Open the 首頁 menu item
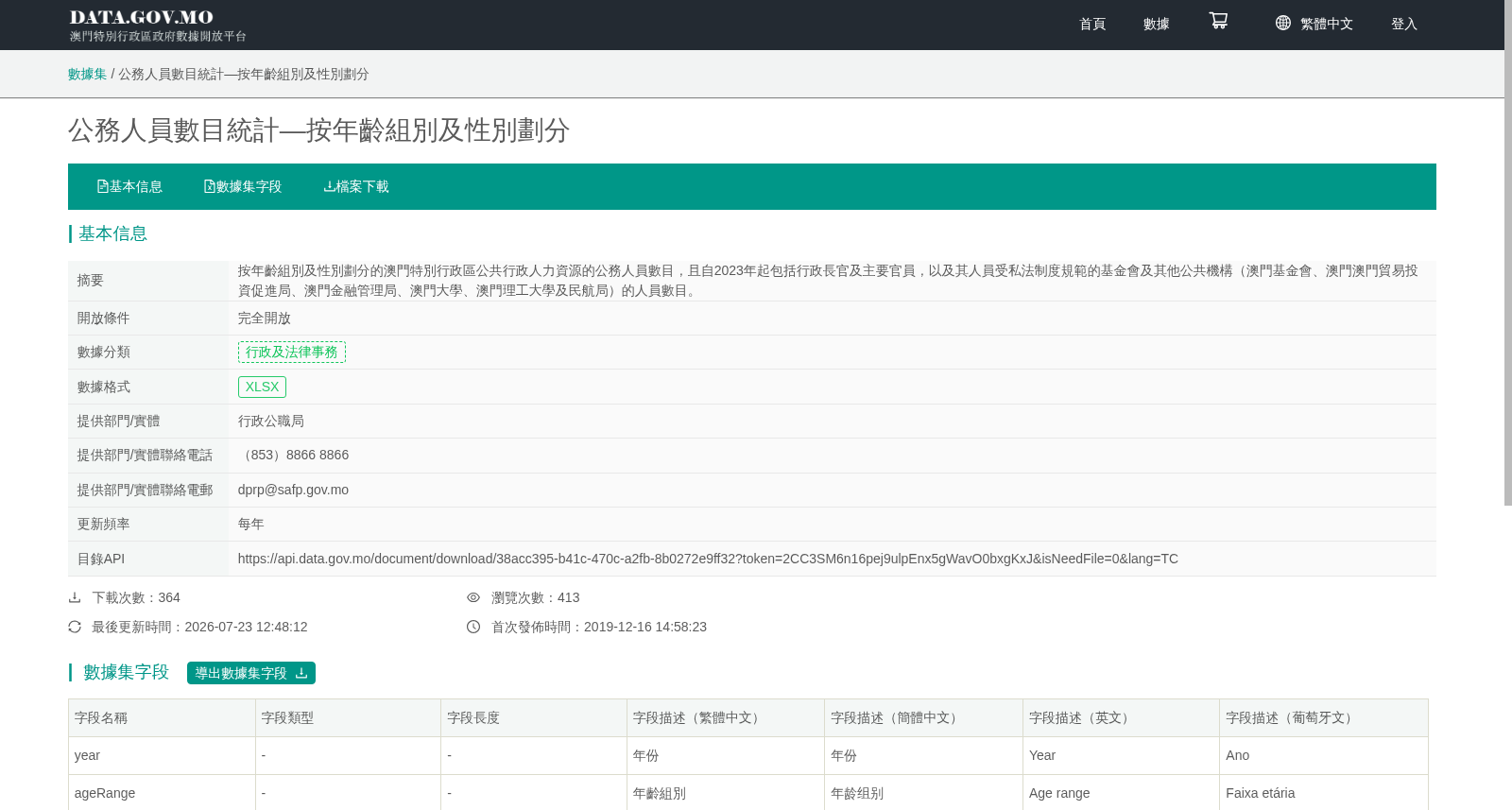Image resolution: width=1512 pixels, height=810 pixels. coord(1092,24)
